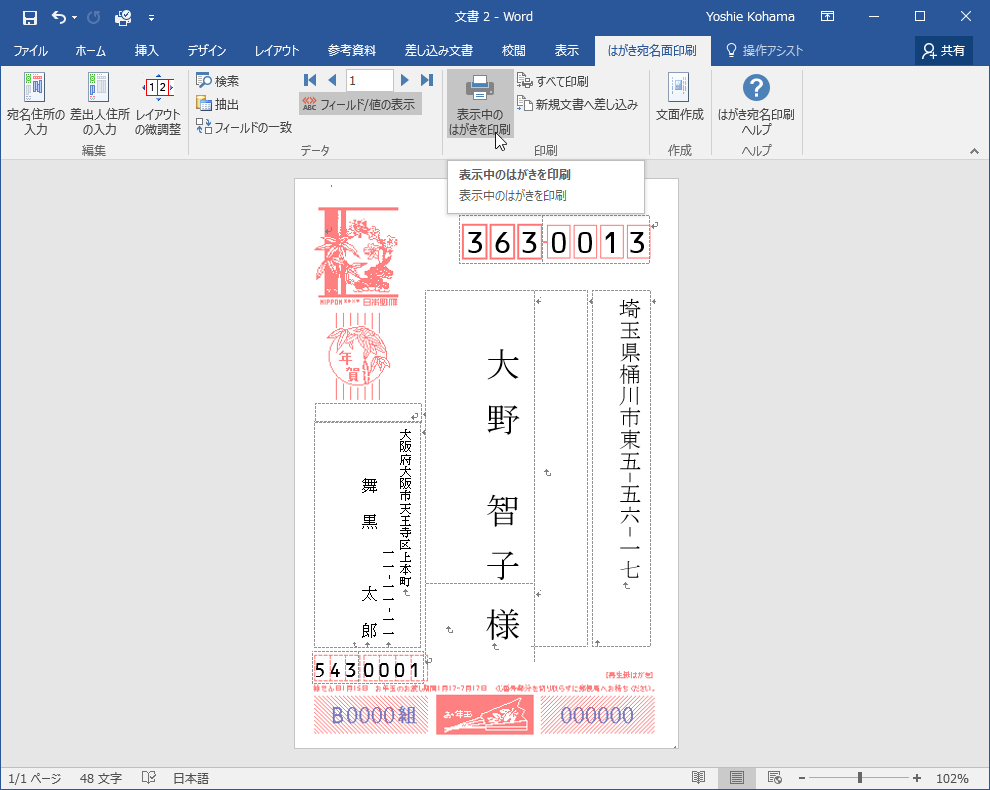Image resolution: width=990 pixels, height=790 pixels.
Task: Open the Quick Access Toolbar customize menu
Action: 152,18
